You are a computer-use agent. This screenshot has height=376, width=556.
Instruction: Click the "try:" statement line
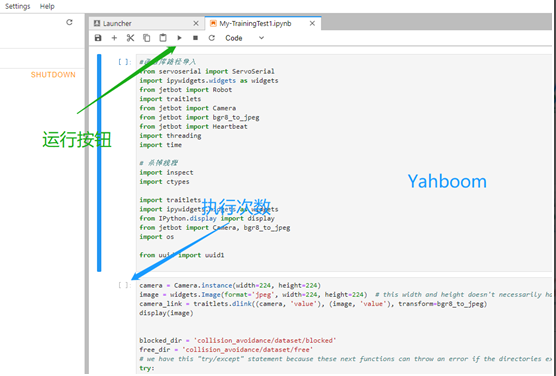tap(147, 368)
